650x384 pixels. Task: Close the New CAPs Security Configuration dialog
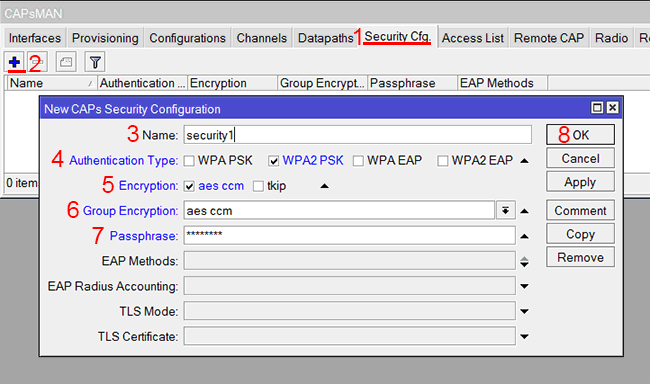pyautogui.click(x=612, y=108)
